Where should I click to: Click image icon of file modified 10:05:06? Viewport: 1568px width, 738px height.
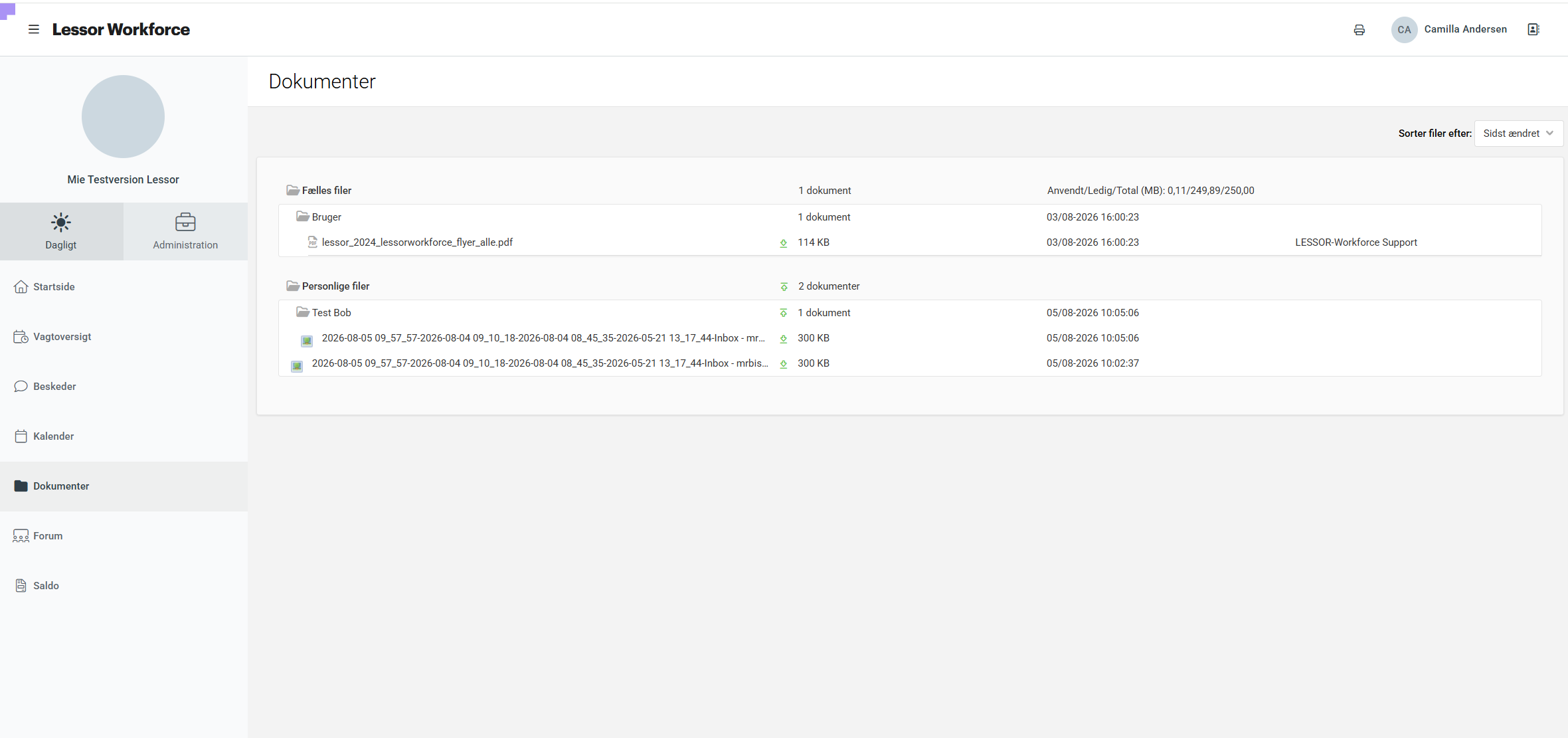coord(307,341)
